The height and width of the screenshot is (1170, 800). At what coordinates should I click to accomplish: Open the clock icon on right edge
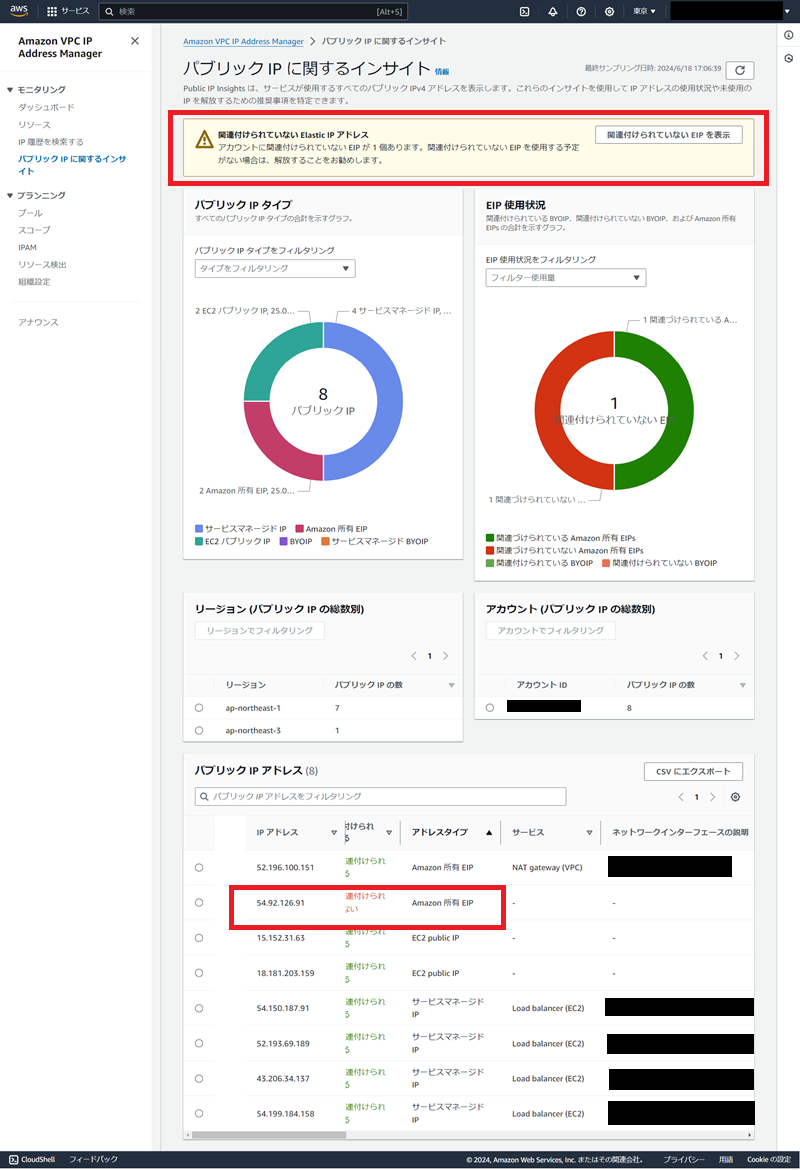789,58
